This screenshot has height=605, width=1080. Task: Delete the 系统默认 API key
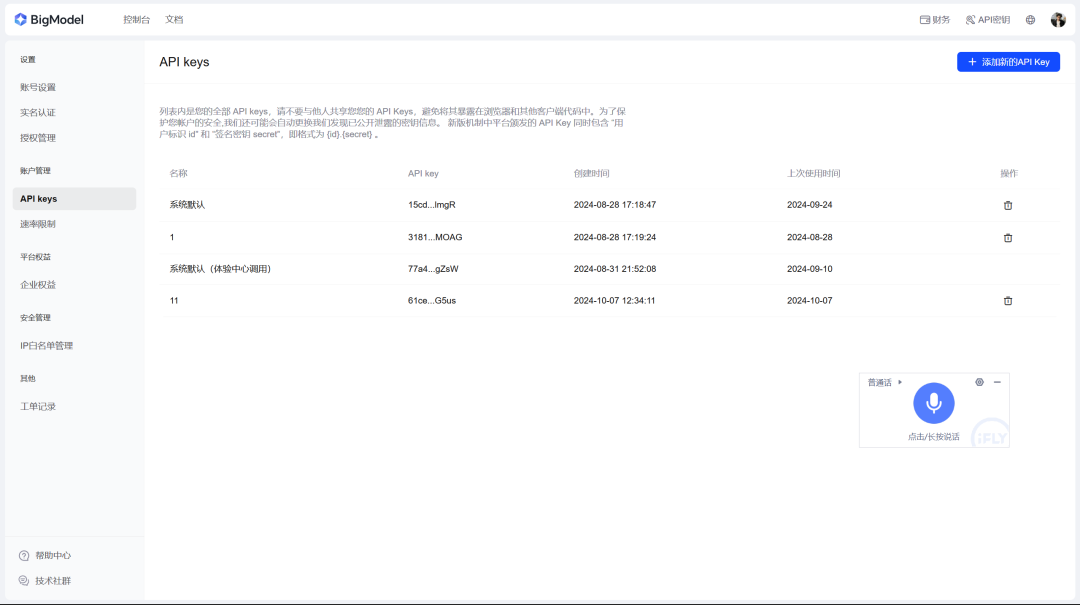(1008, 205)
